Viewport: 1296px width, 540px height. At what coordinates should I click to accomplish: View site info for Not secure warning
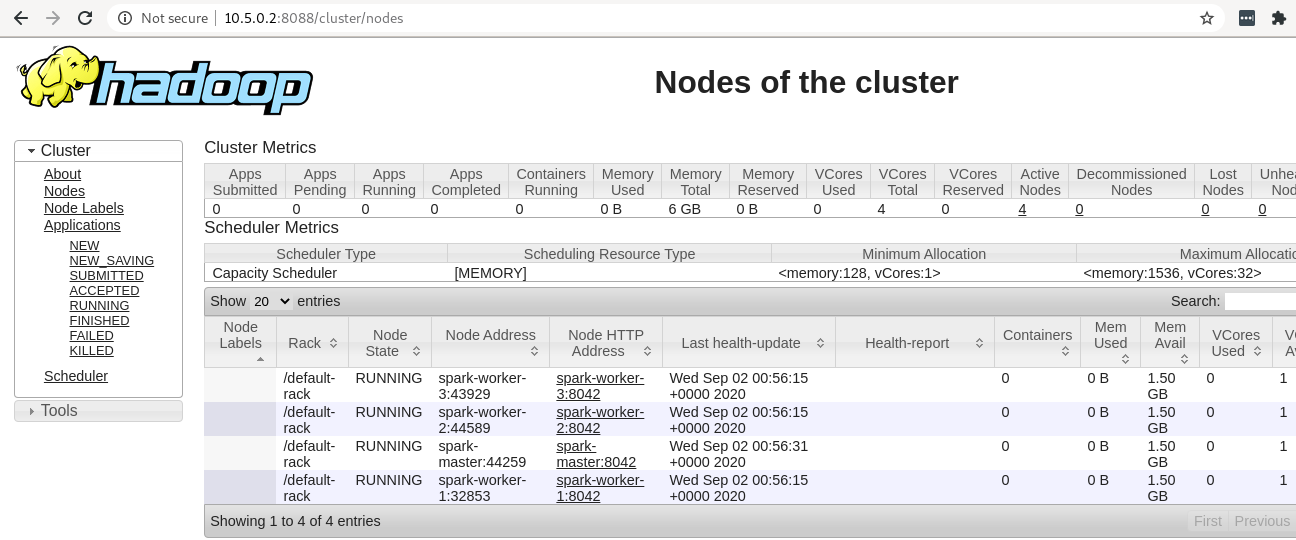click(163, 18)
